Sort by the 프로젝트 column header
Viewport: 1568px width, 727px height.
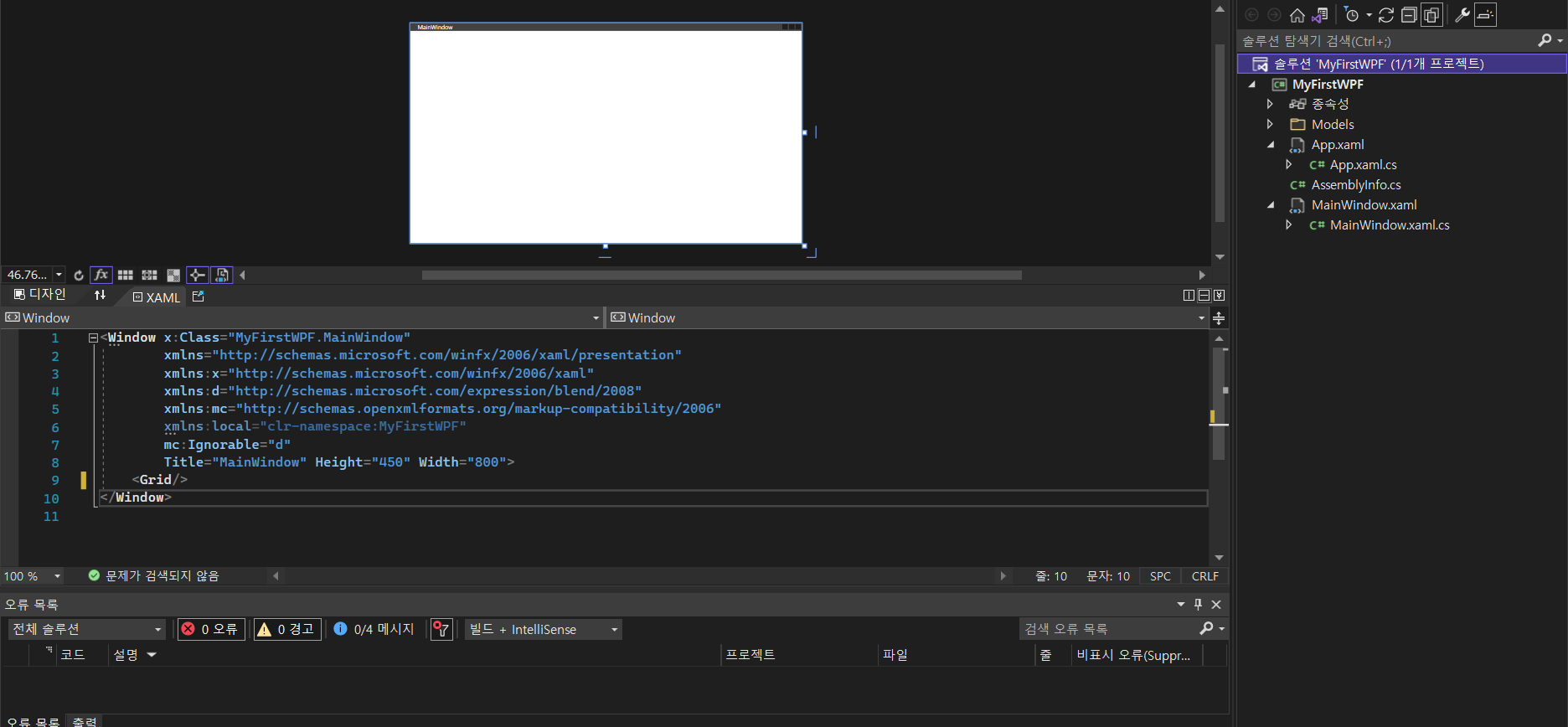point(750,655)
